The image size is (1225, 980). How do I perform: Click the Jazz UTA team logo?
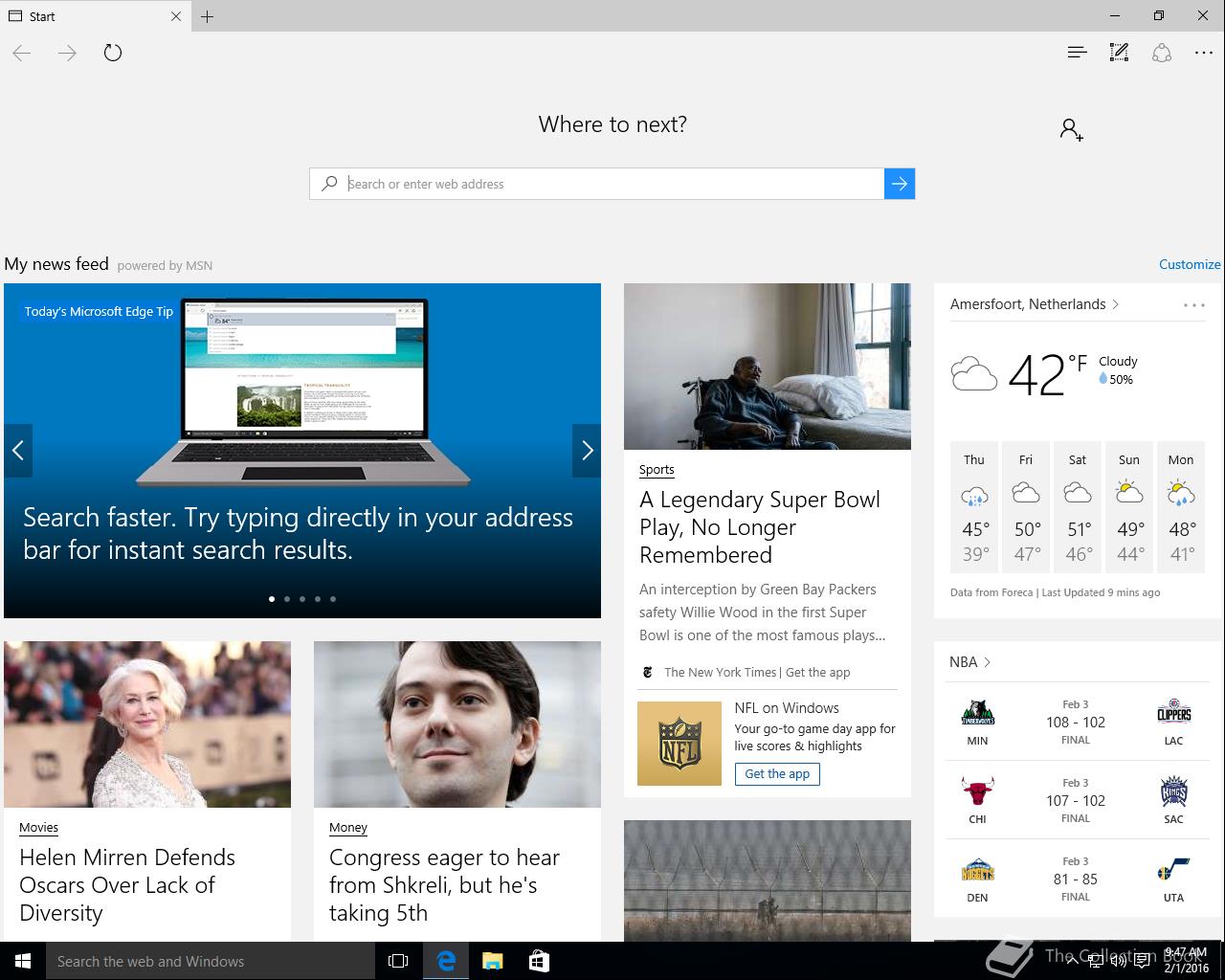tap(1174, 871)
